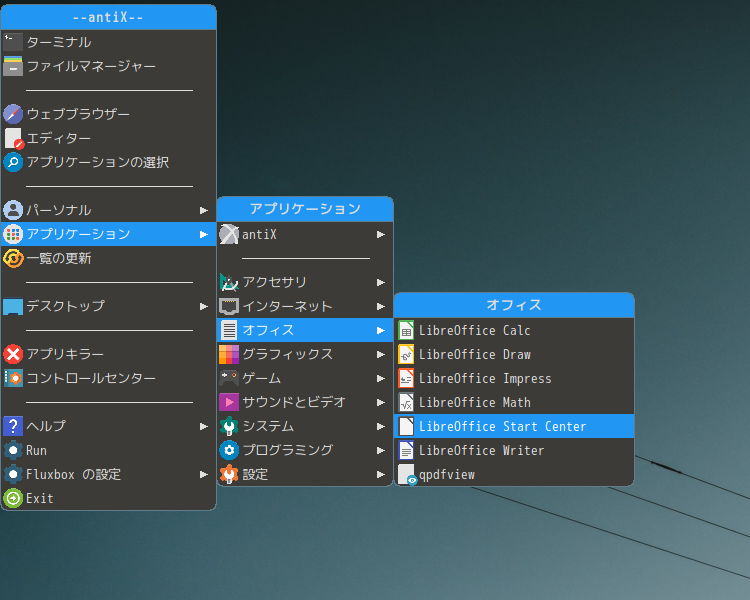Choose LibreOffice Impress entry
The height and width of the screenshot is (600, 750).
click(x=514, y=378)
